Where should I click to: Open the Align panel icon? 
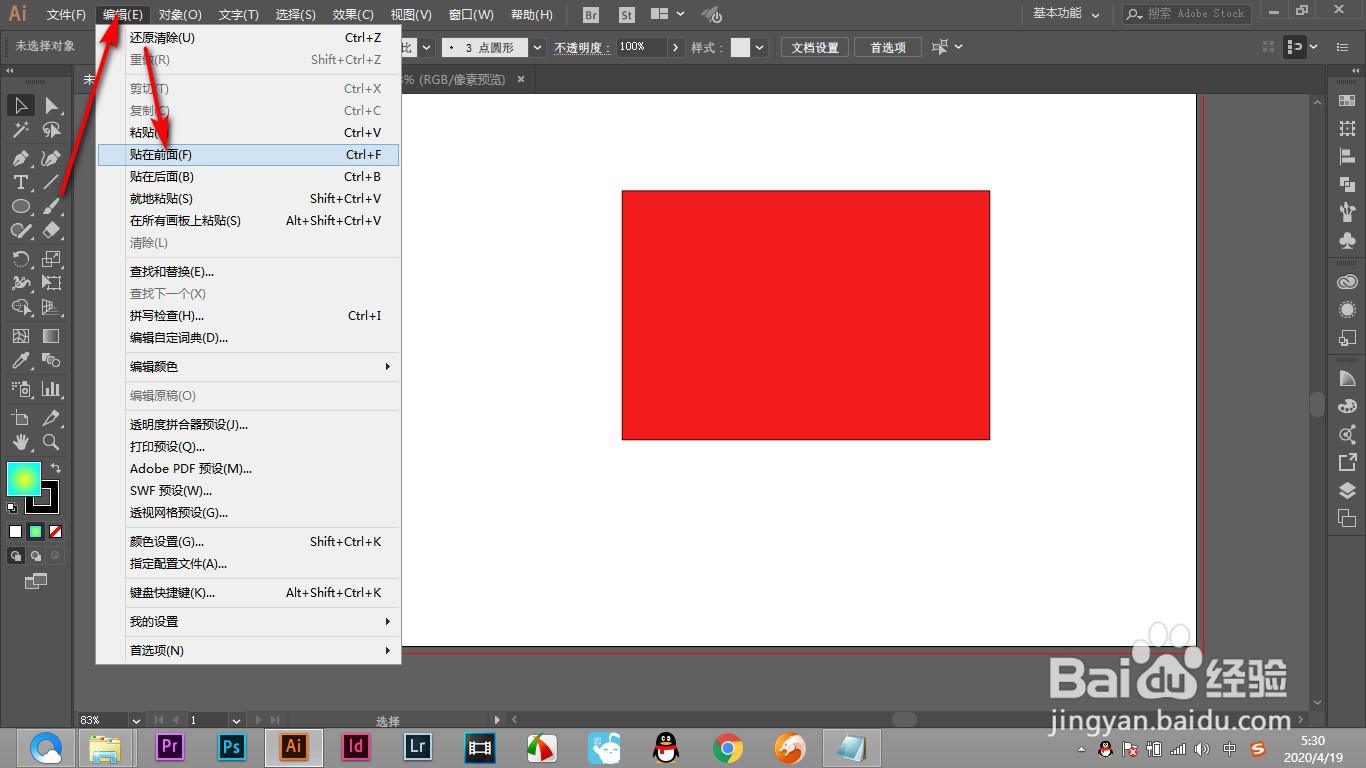[1347, 156]
